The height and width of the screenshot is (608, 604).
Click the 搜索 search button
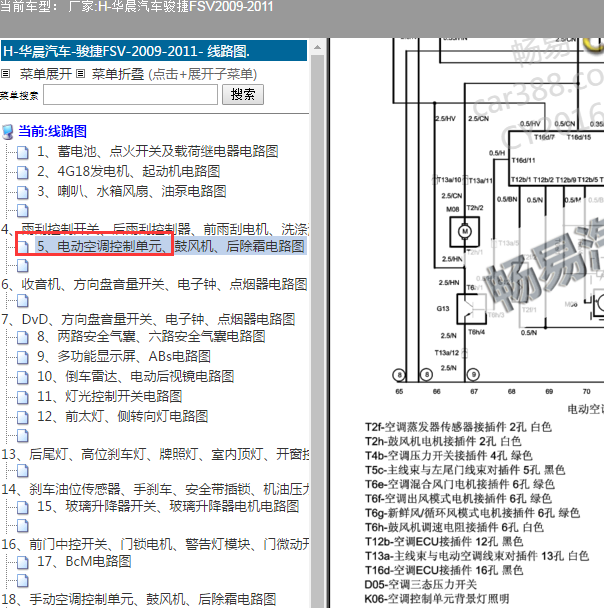[243, 95]
